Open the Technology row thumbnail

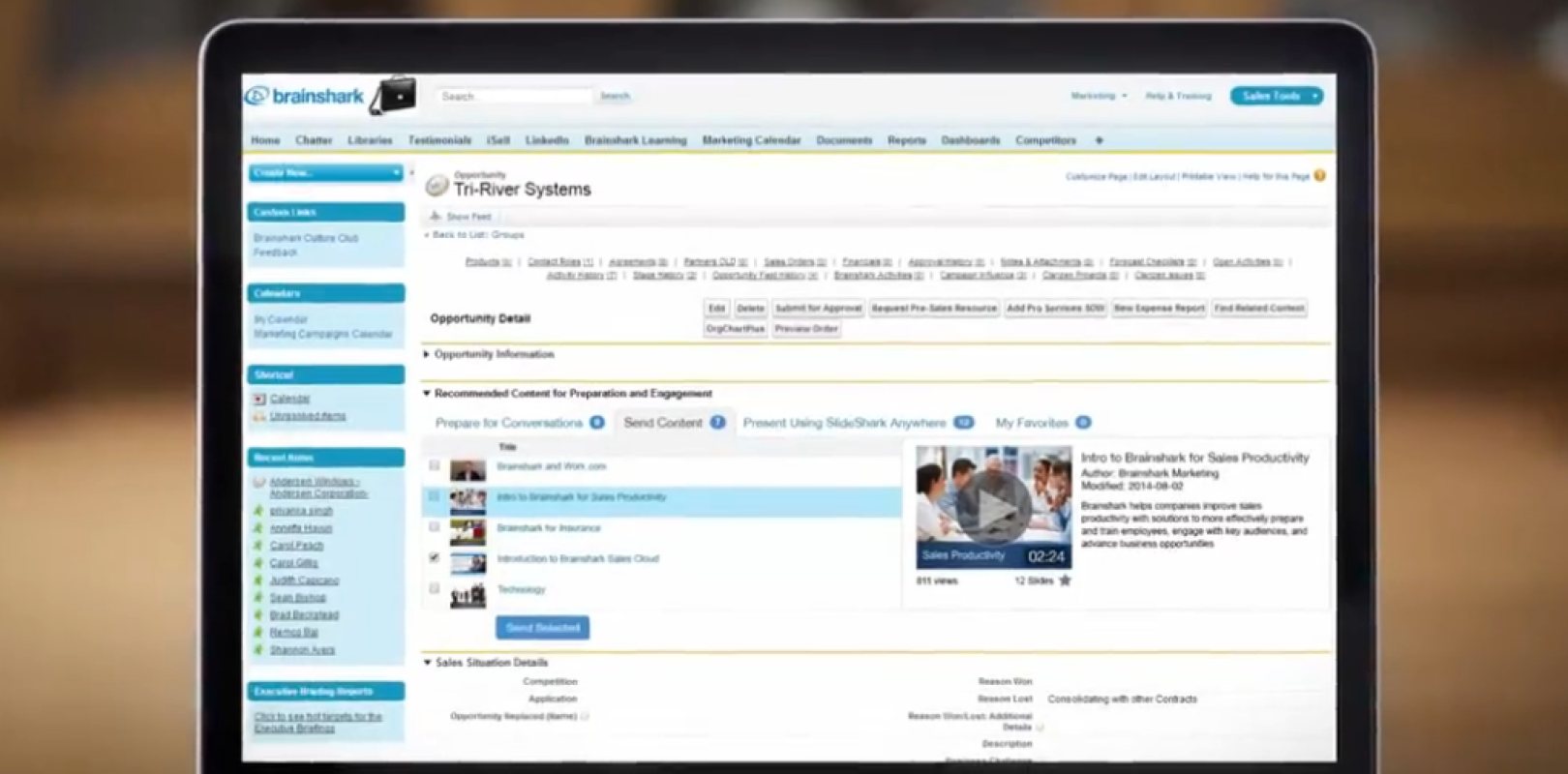click(467, 595)
